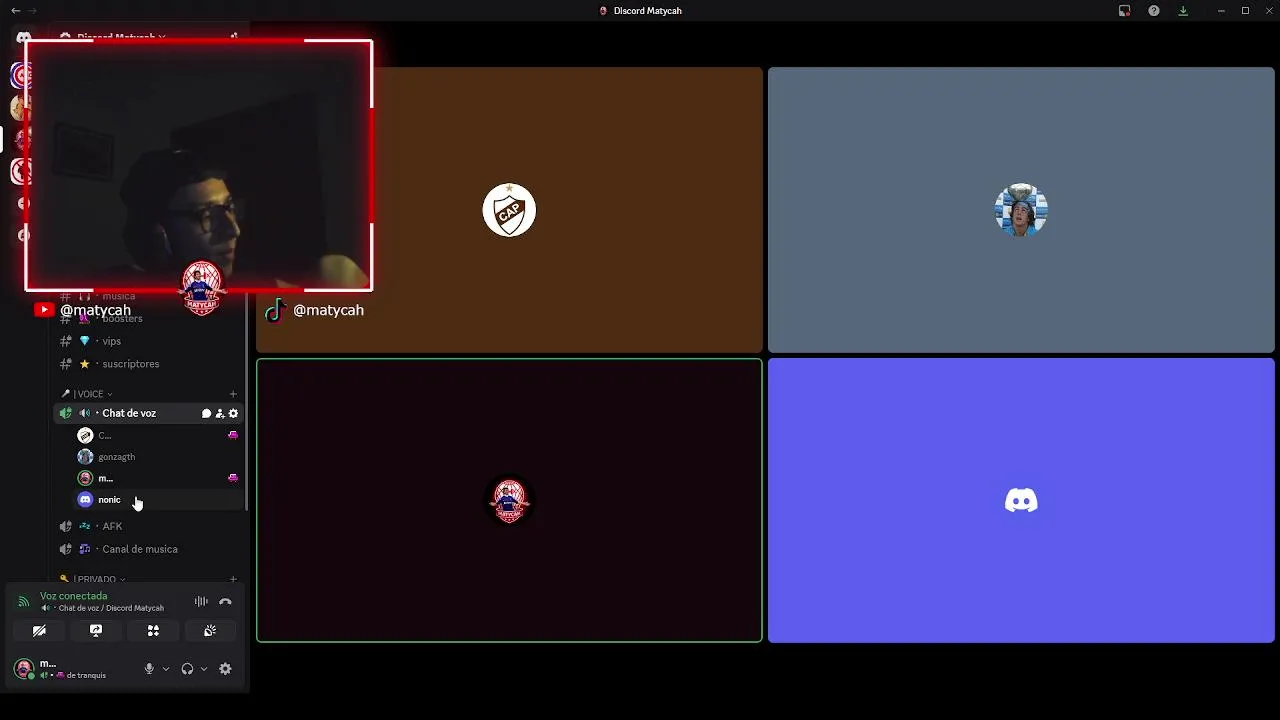Open noise suppression waveform icon
This screenshot has height=720, width=1280.
click(x=201, y=602)
